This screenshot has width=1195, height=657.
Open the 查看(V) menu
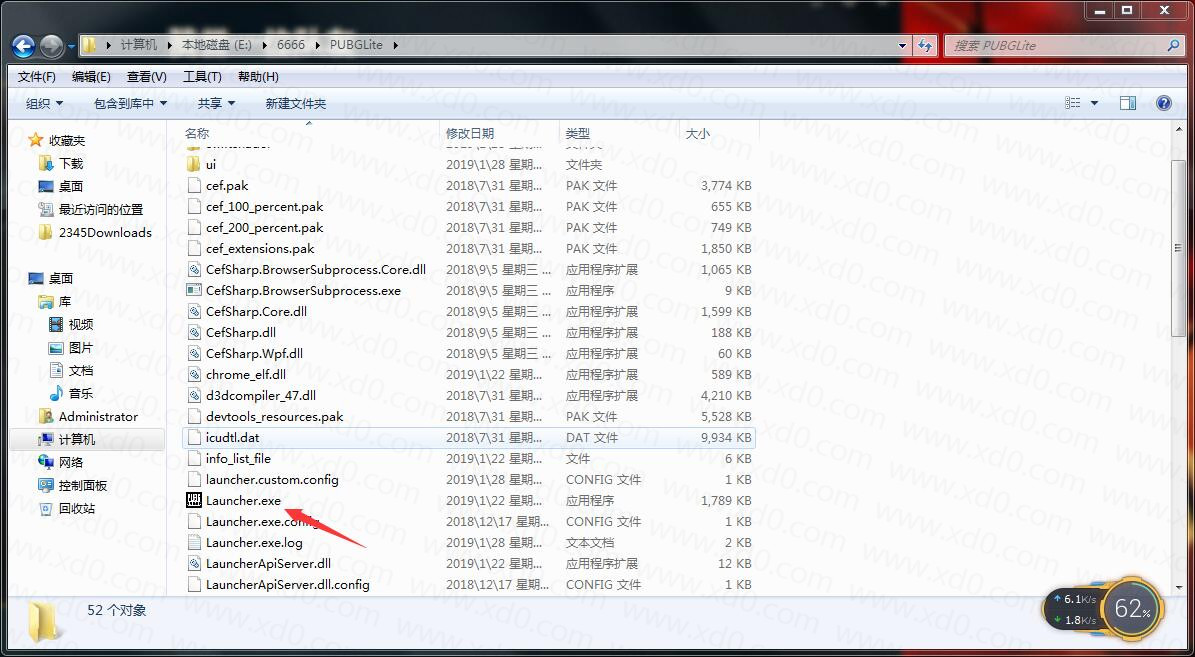pyautogui.click(x=146, y=77)
